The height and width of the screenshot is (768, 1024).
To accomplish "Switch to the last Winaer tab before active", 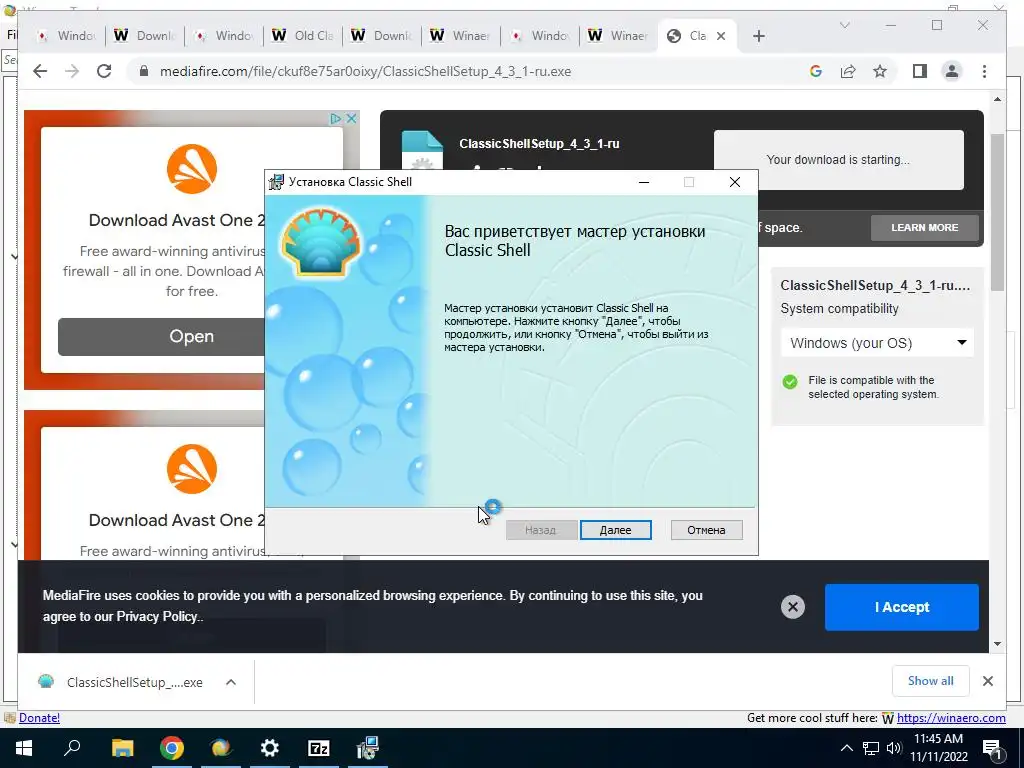I will 618,36.
